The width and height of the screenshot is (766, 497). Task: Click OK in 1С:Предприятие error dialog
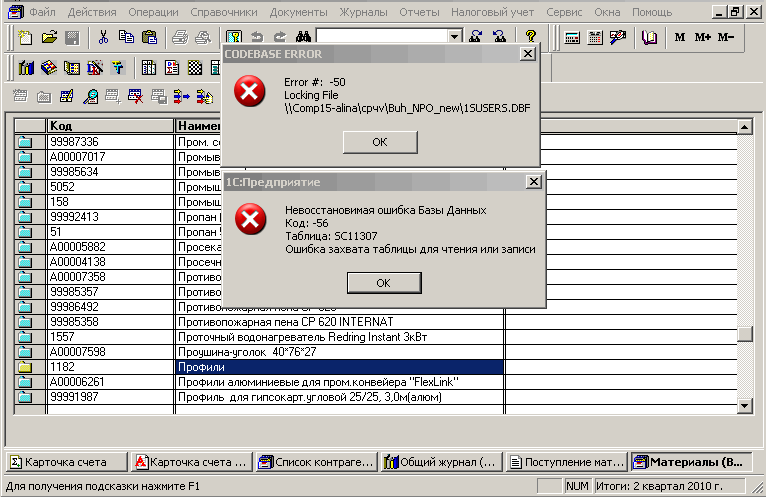coord(384,283)
